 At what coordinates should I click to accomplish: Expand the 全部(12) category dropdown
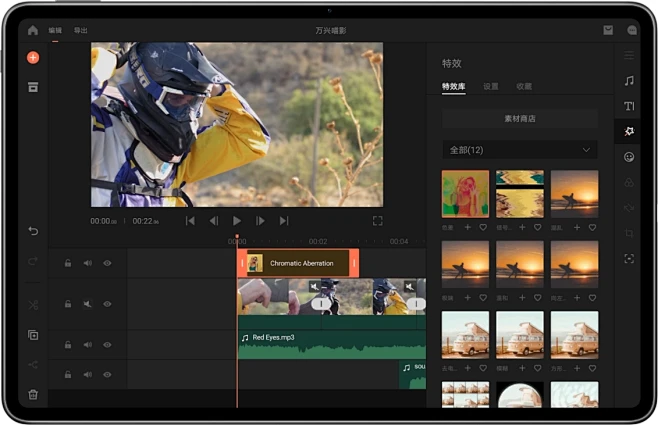[519, 150]
